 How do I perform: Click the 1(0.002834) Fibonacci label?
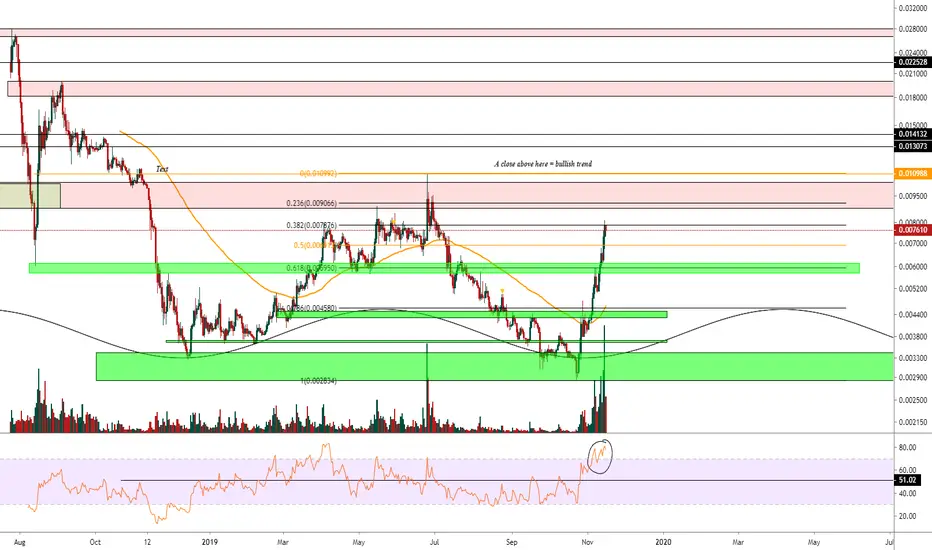318,381
